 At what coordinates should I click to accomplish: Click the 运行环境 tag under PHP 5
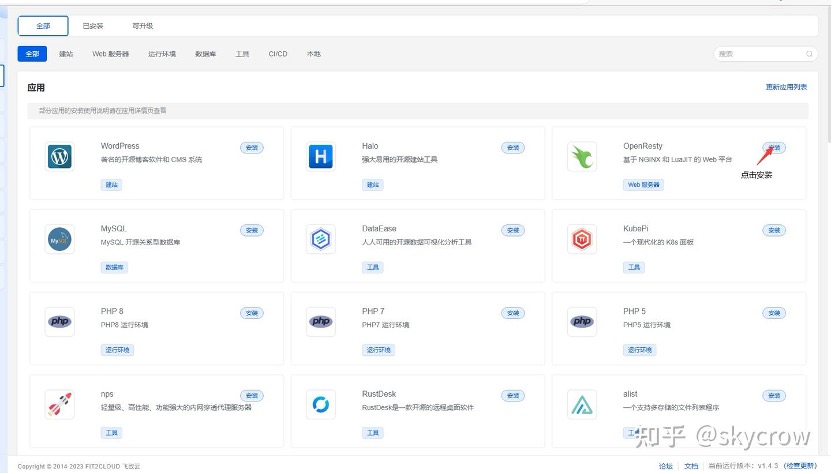(x=639, y=350)
